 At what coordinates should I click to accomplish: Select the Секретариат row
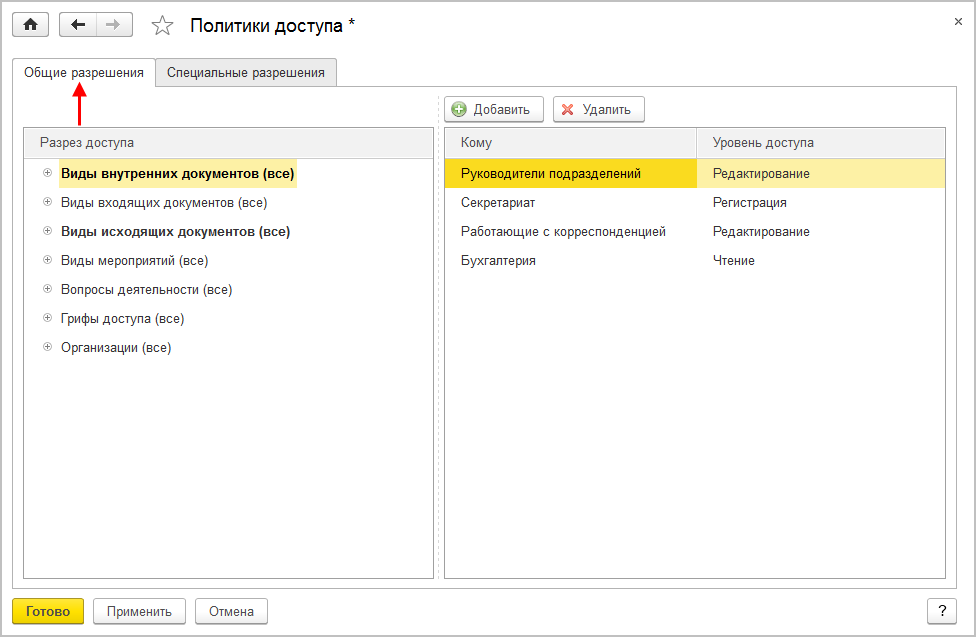click(498, 202)
